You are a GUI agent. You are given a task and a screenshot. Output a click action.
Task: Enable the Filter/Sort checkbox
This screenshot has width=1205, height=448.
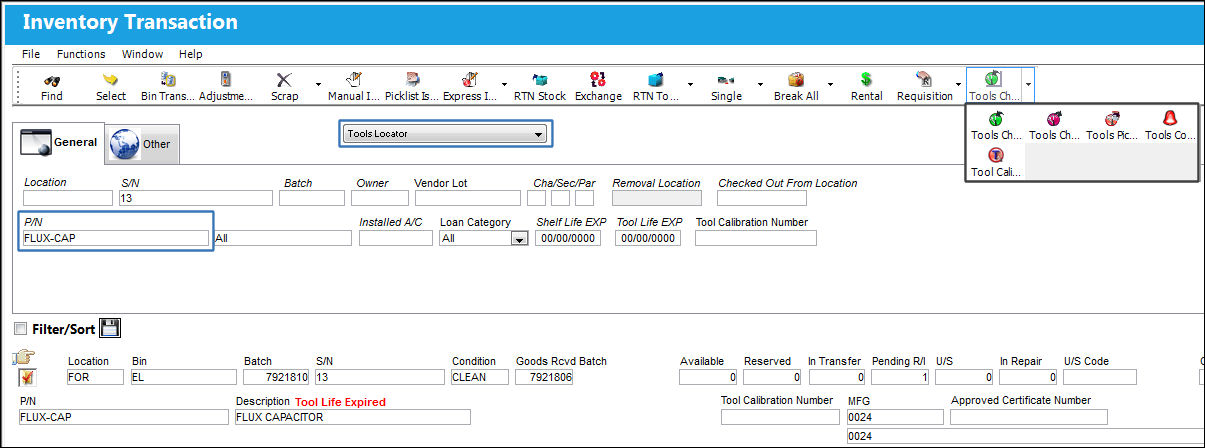pyautogui.click(x=21, y=328)
